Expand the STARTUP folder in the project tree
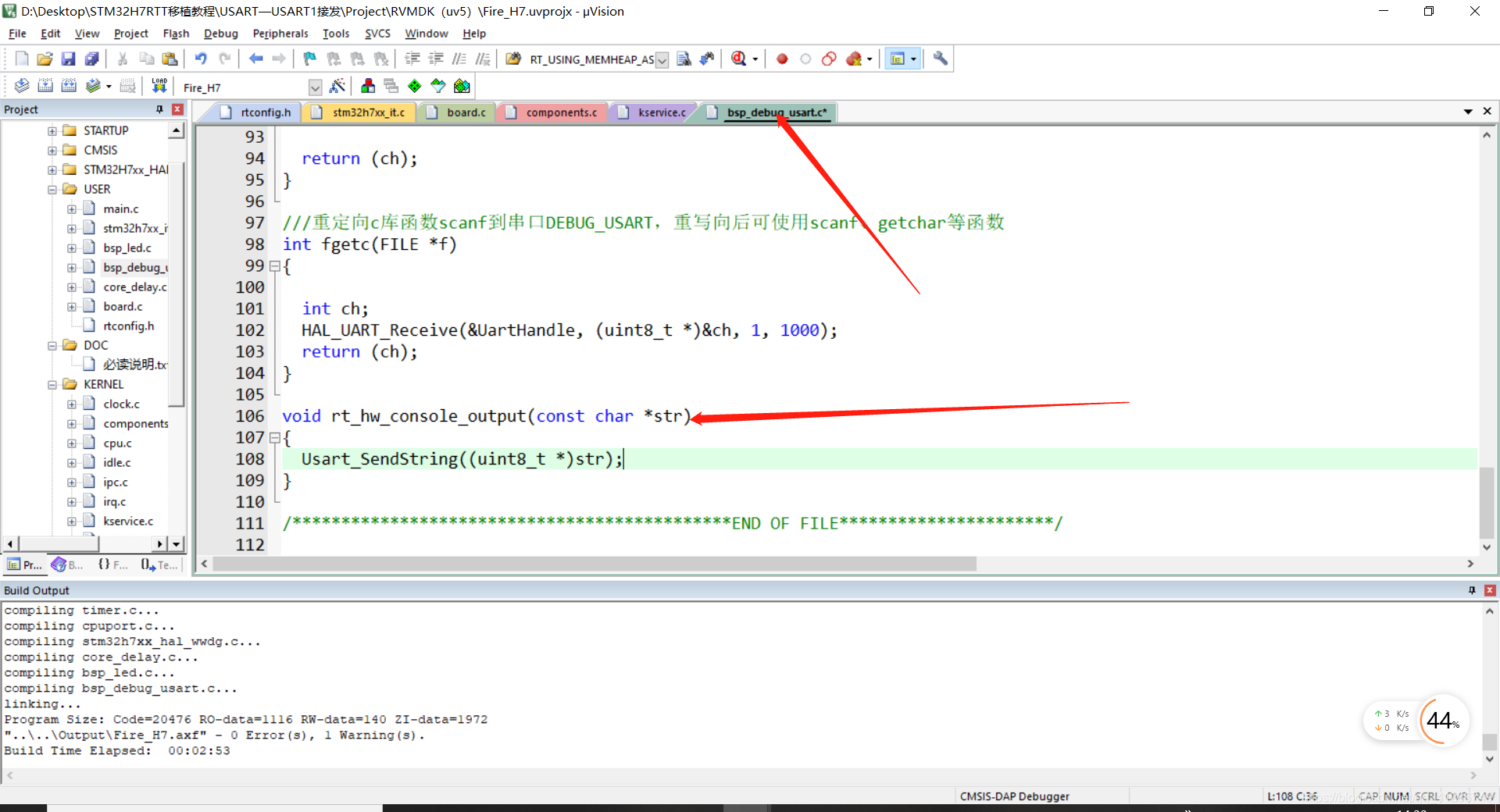 click(x=52, y=130)
